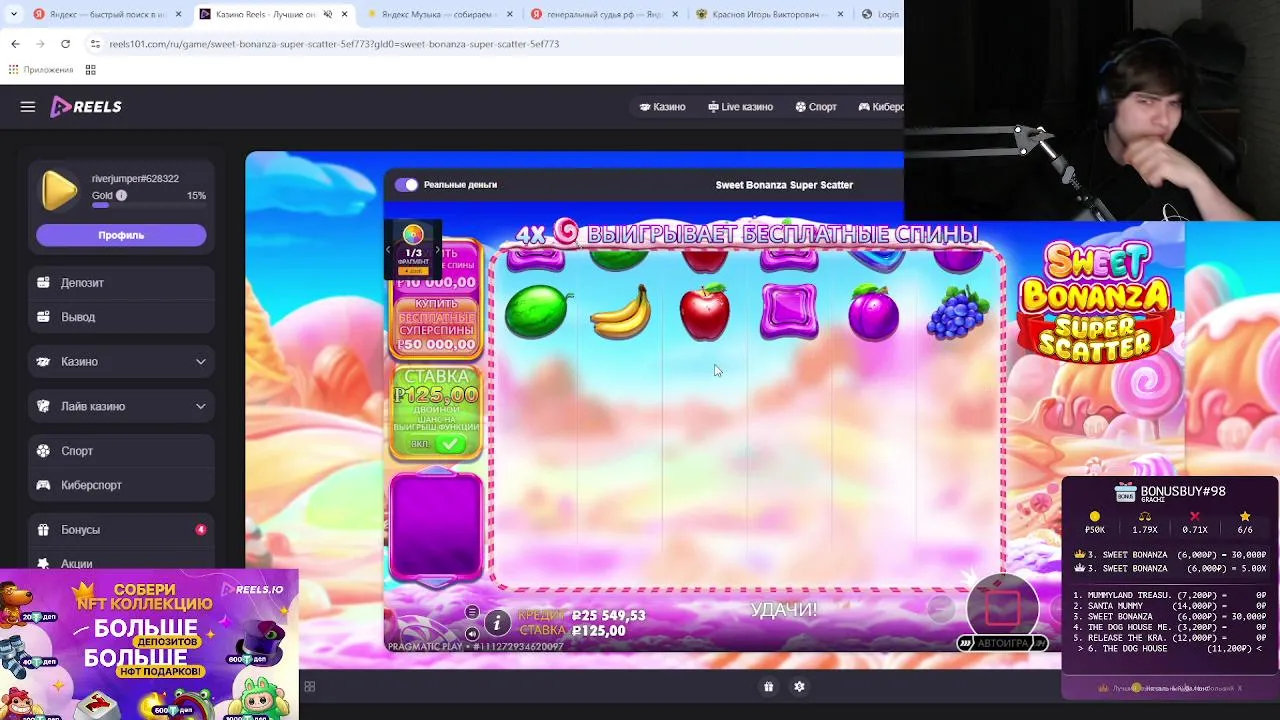
Task: Open settings gear below the game
Action: 799,687
